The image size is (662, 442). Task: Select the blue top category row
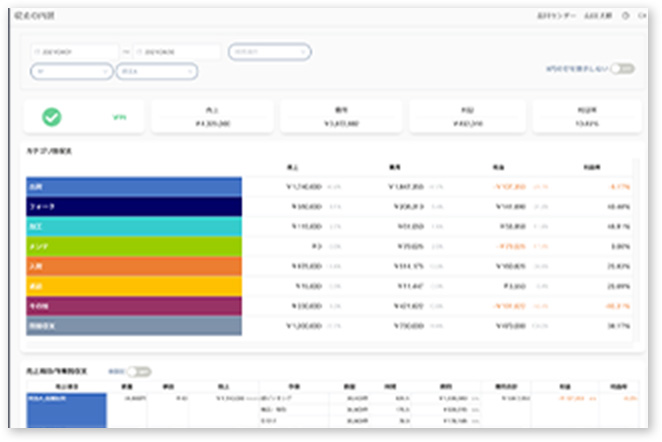tap(134, 186)
